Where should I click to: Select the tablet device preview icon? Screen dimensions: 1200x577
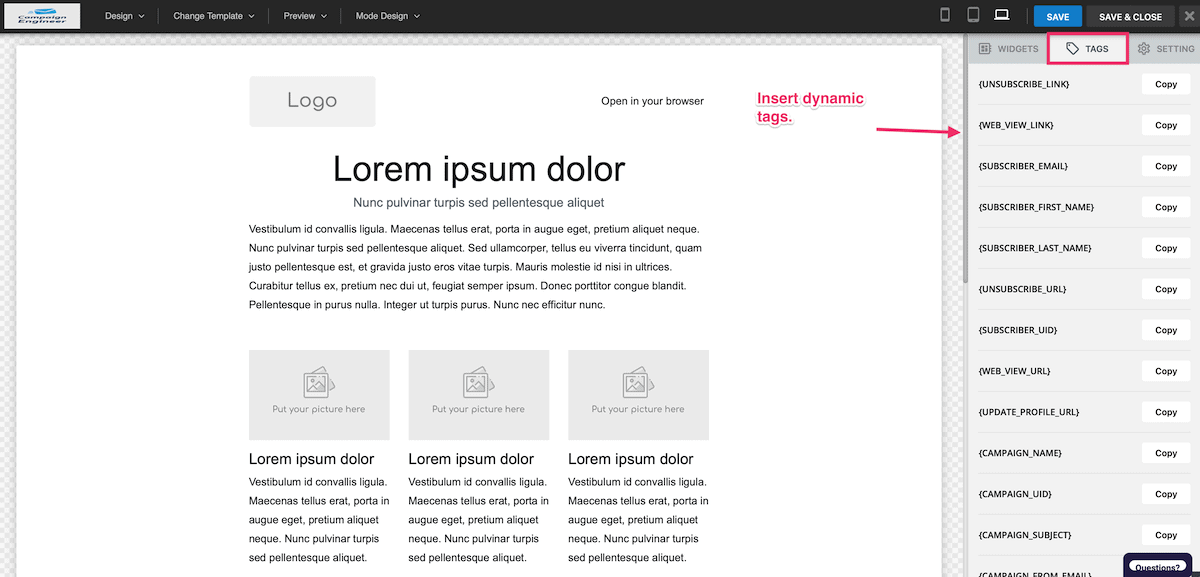(x=973, y=15)
